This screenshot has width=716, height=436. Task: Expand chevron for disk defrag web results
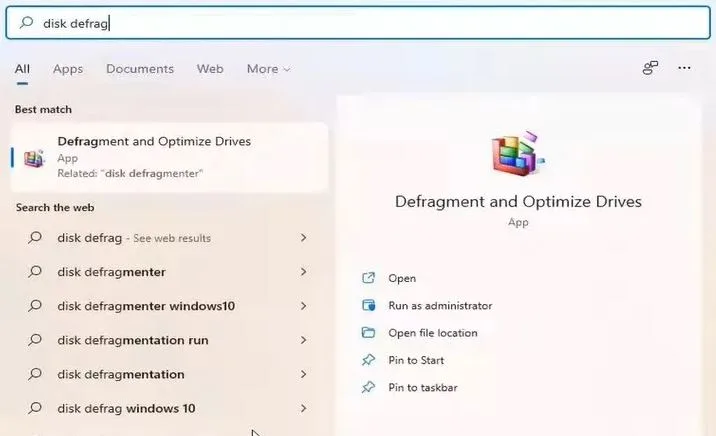pos(303,238)
